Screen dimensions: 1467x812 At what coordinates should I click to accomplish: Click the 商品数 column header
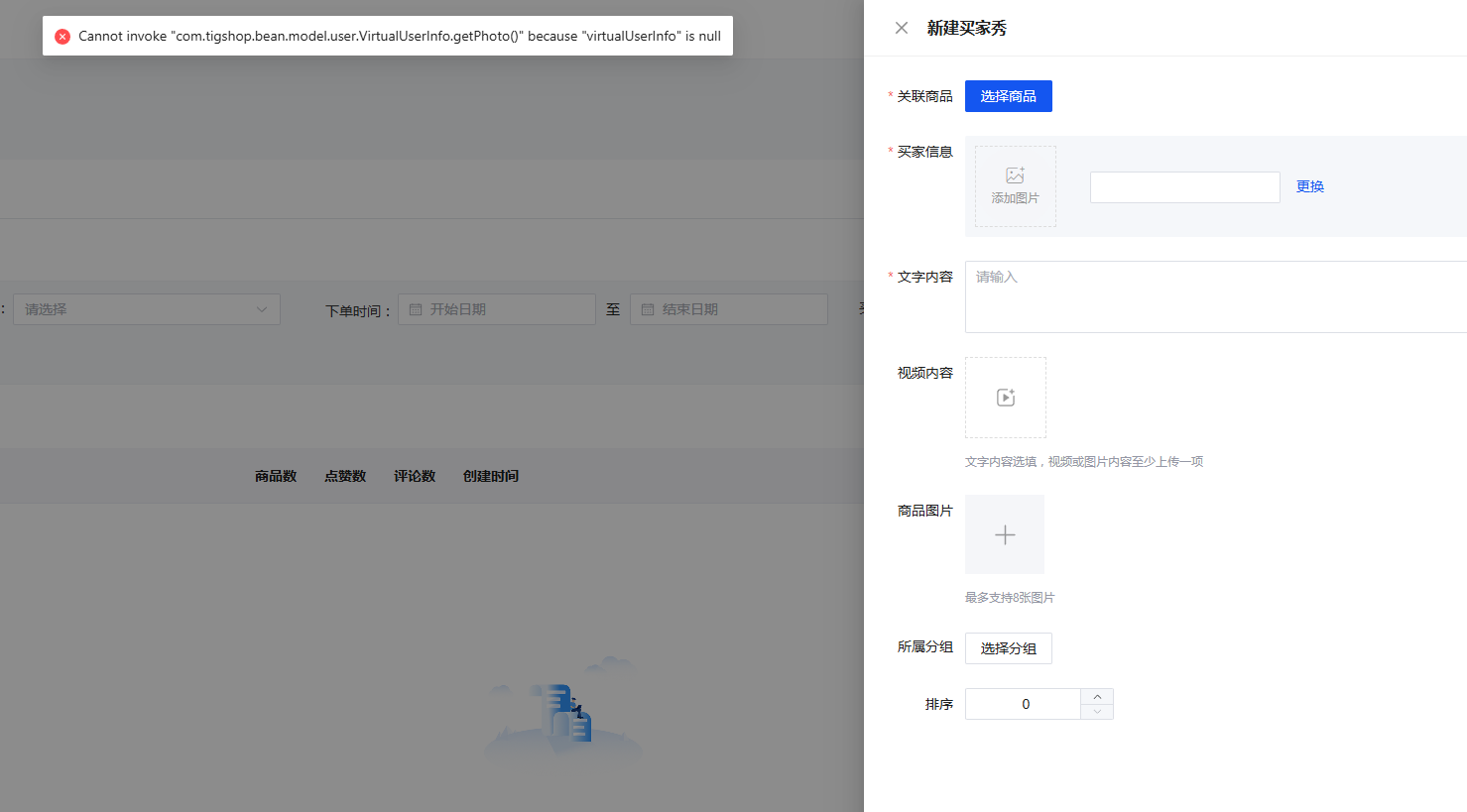pos(276,476)
